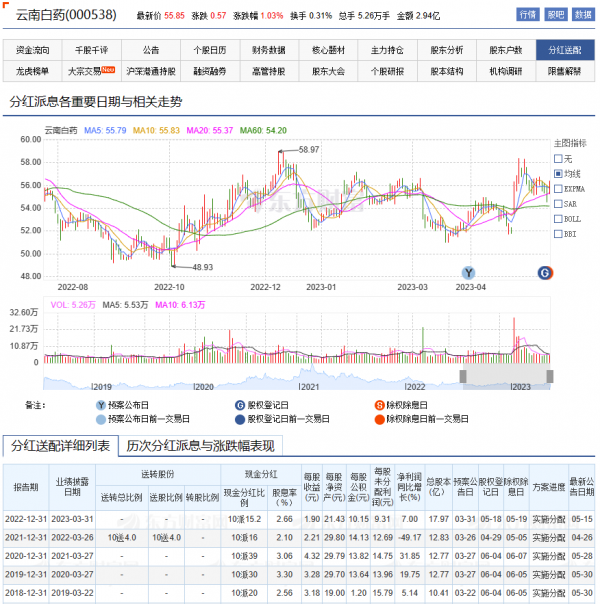
Task: Click the New badge on 大宗交易
Action: pyautogui.click(x=108, y=68)
